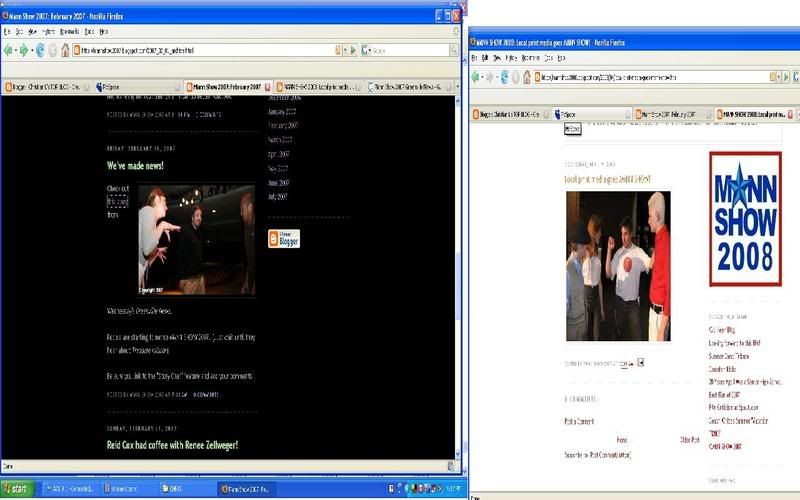This screenshot has width=800, height=500.
Task: Go Home in left Firefox window
Action: click(65, 50)
